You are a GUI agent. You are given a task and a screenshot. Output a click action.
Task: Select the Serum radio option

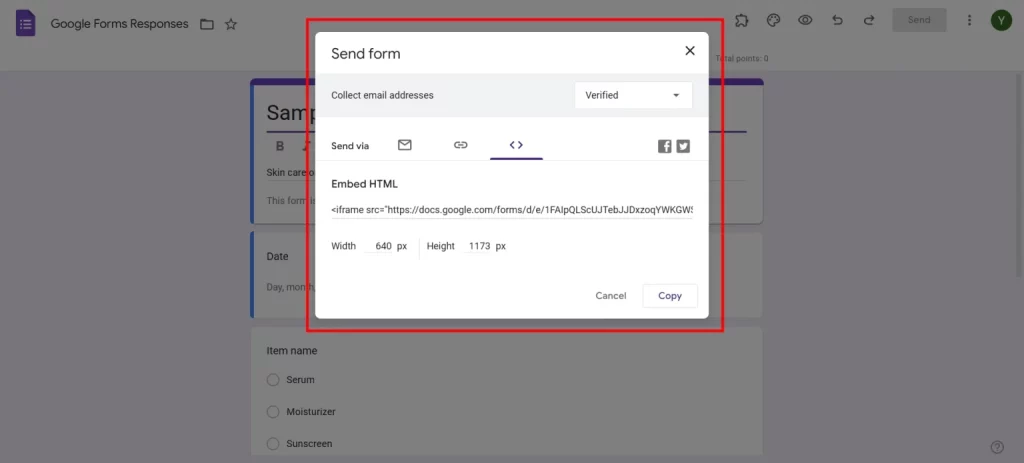point(273,379)
